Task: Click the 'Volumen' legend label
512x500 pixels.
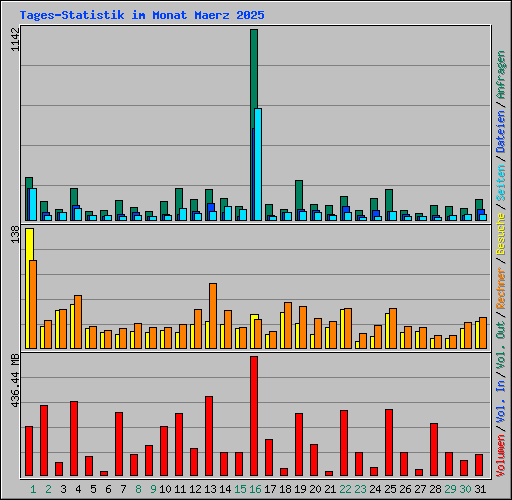Action: [x=501, y=456]
